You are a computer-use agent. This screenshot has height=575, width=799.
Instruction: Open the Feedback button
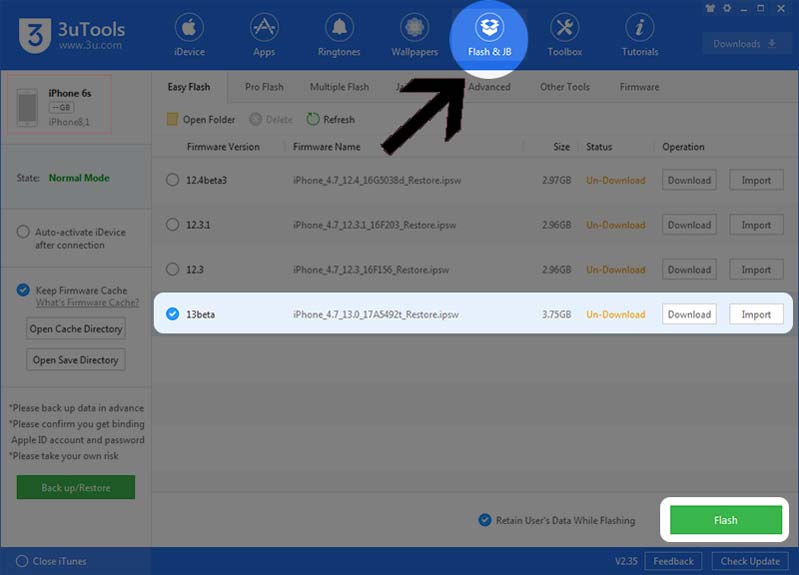pos(673,561)
